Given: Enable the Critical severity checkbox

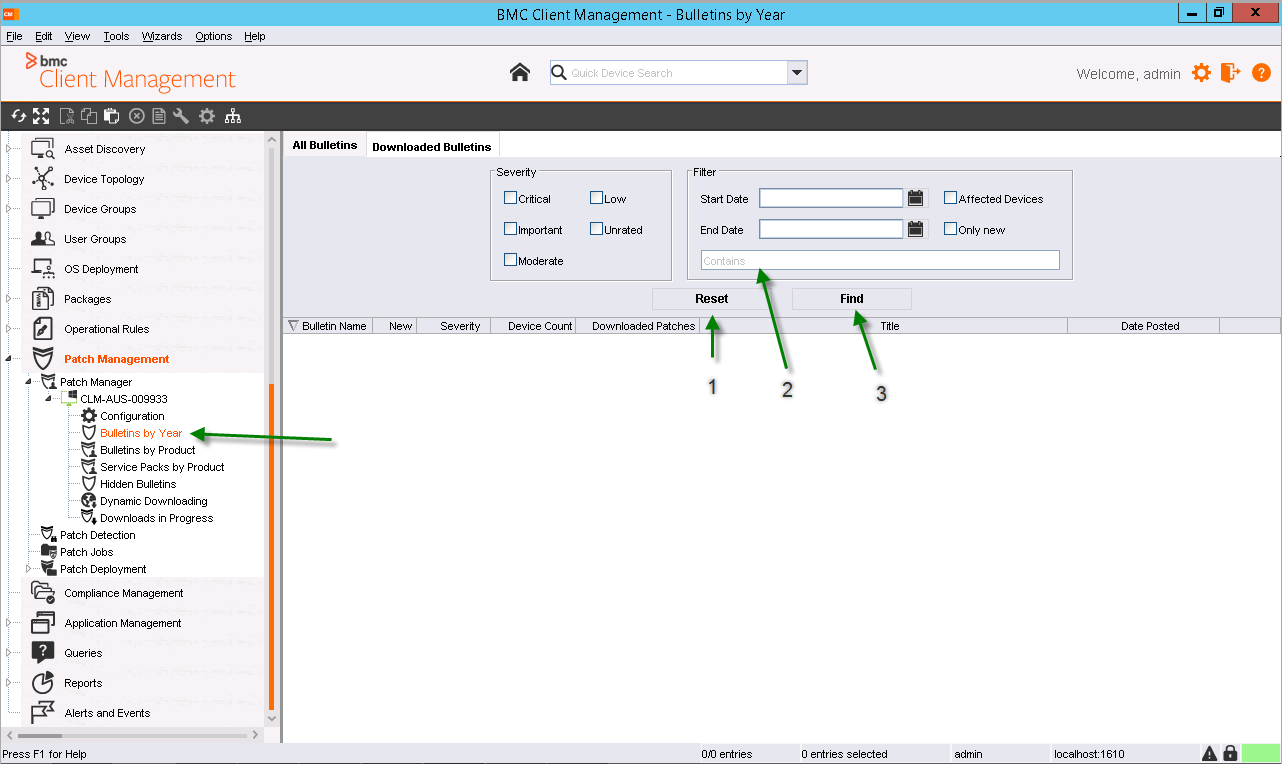Looking at the screenshot, I should click(x=511, y=198).
